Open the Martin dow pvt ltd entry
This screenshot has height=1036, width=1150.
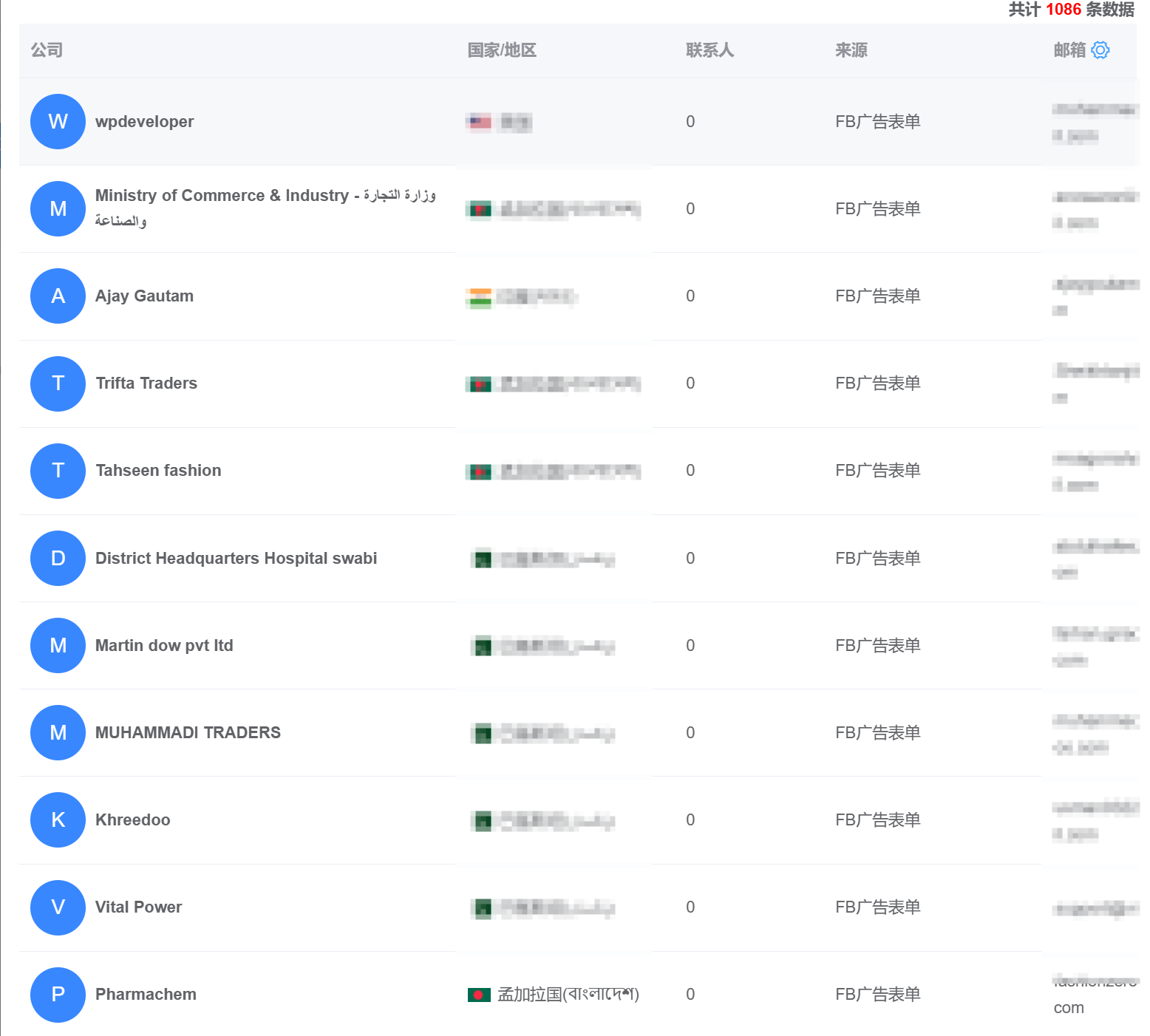pos(164,645)
